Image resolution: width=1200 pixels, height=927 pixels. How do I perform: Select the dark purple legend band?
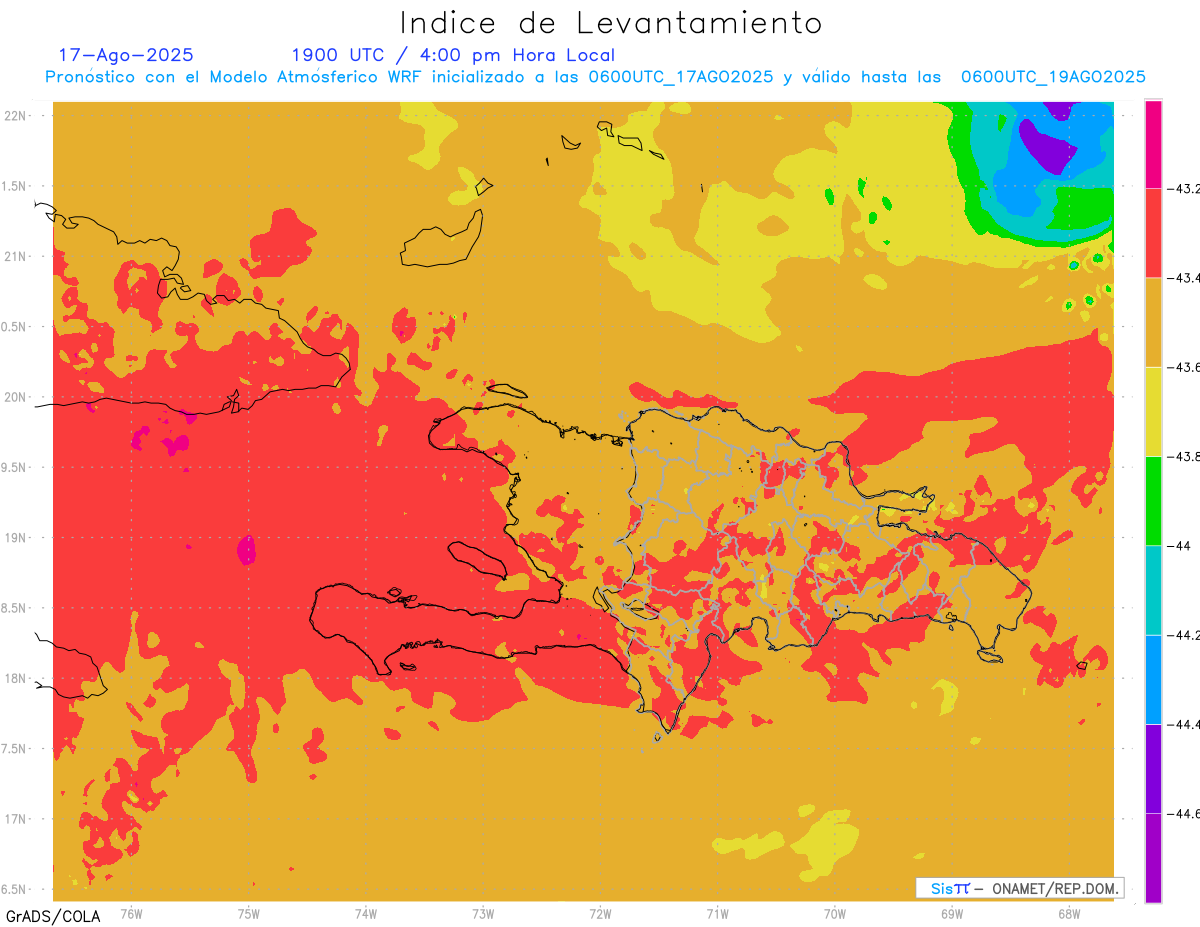pyautogui.click(x=1153, y=768)
